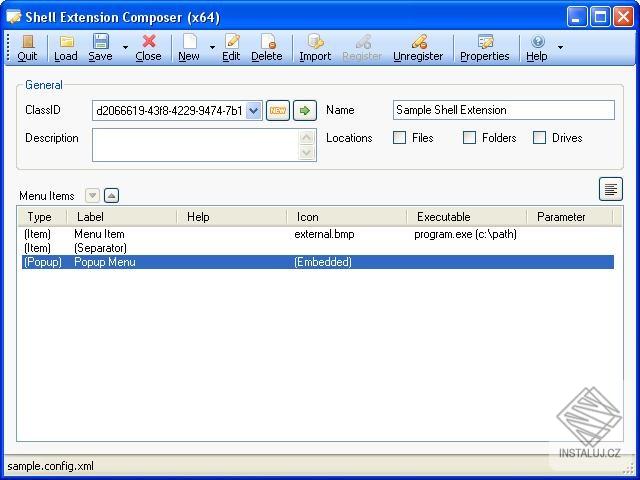Check the Drives location checkbox
The width and height of the screenshot is (640, 480).
(x=540, y=138)
